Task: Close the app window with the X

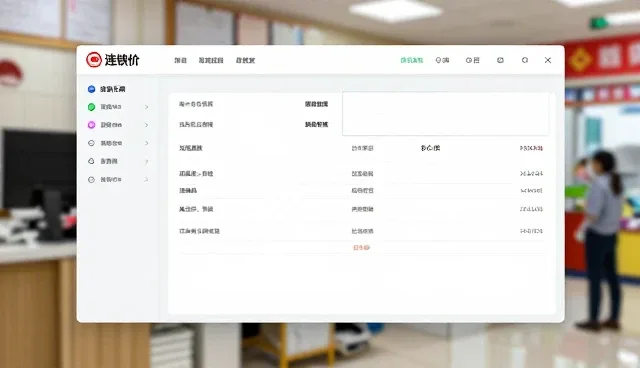Action: [x=548, y=60]
